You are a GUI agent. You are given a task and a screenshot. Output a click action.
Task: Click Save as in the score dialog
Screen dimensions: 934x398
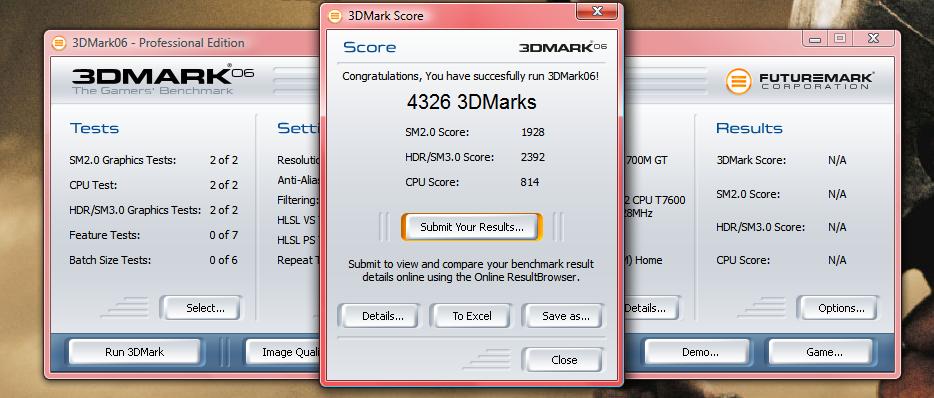[x=563, y=316]
